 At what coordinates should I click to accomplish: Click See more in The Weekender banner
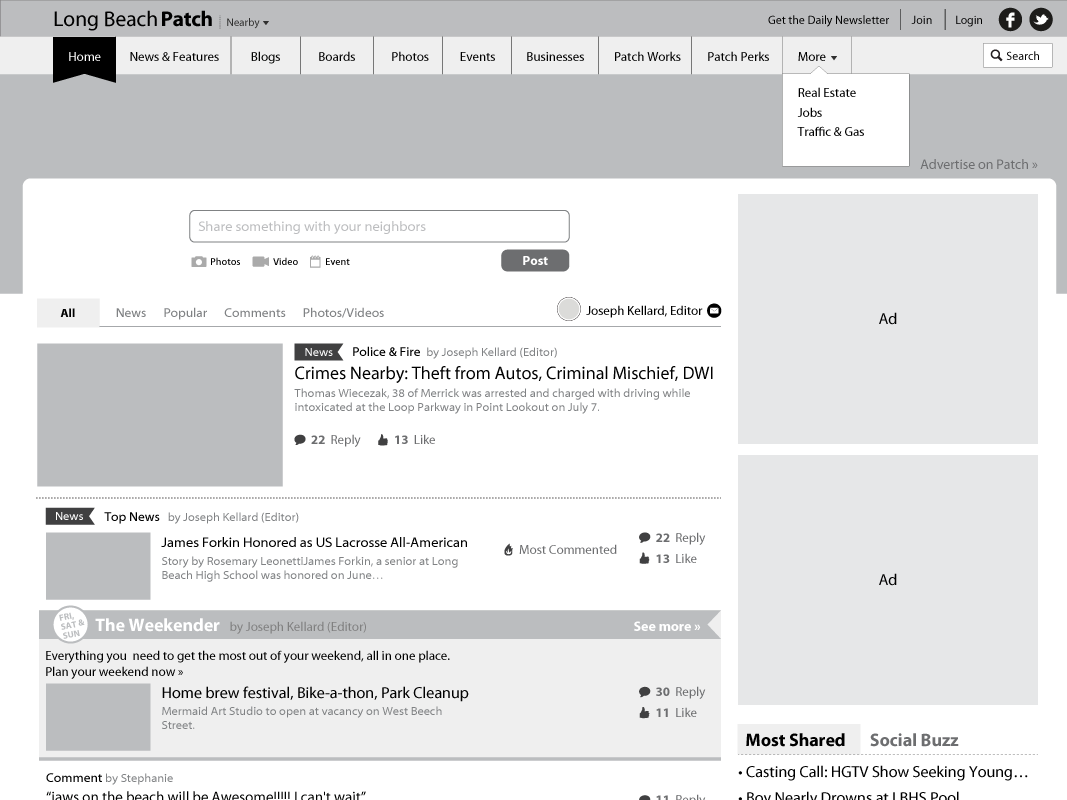[667, 627]
